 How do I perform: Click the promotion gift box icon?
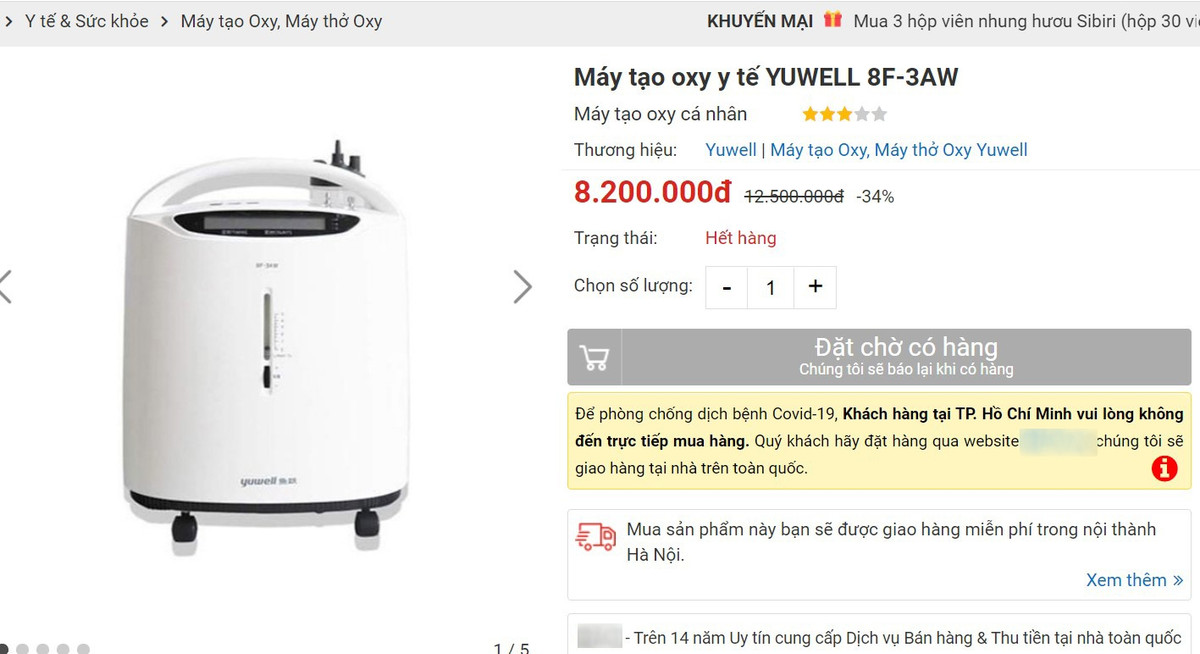(x=833, y=20)
